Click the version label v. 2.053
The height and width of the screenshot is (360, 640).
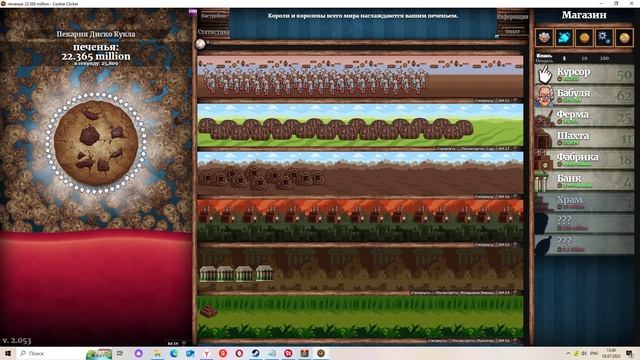pos(16,340)
